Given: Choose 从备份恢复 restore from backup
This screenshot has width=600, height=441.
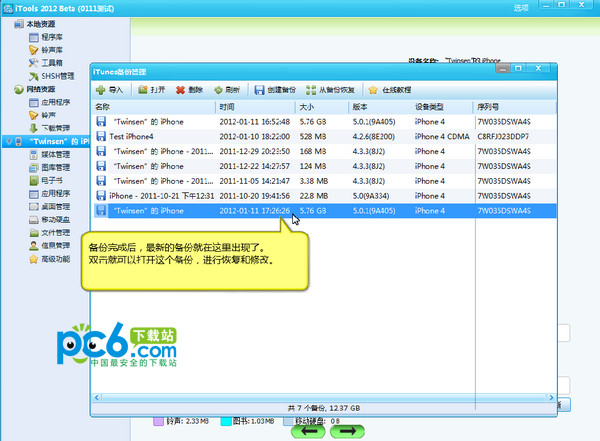Looking at the screenshot, I should tap(330, 90).
